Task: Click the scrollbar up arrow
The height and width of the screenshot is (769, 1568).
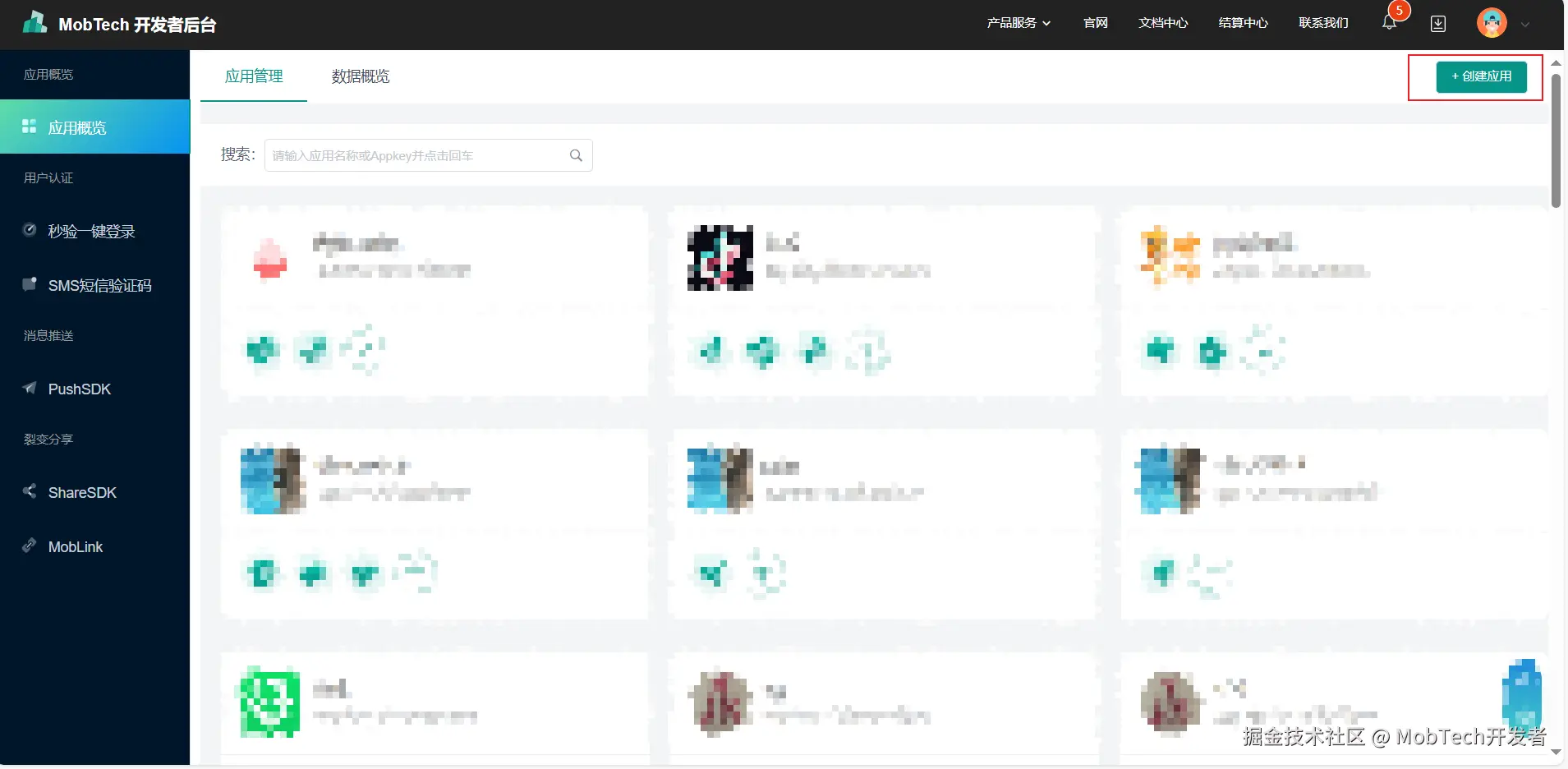Action: point(1556,62)
